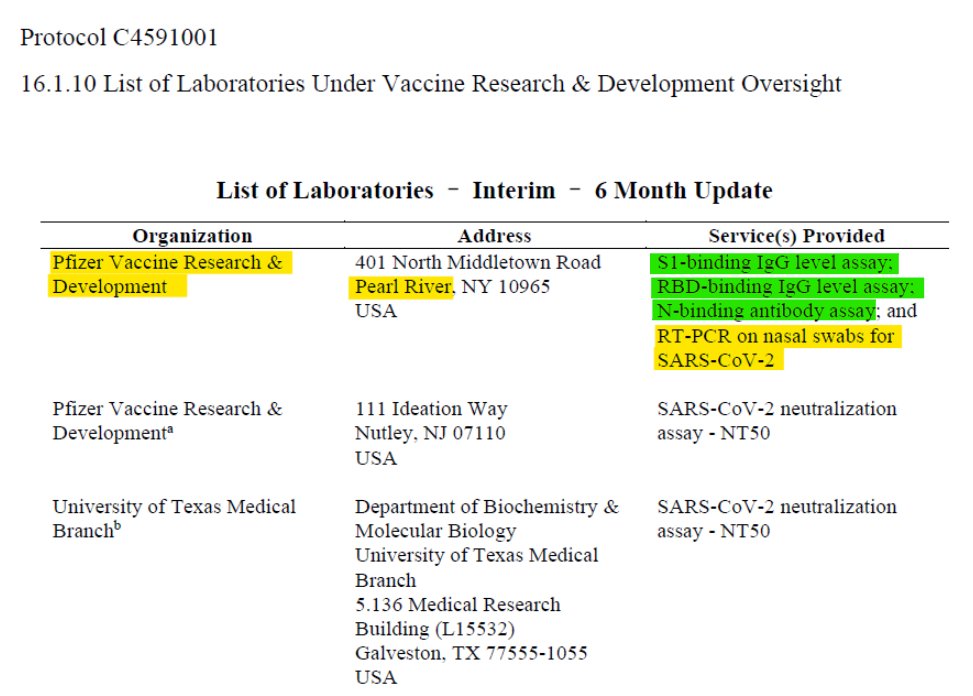The width and height of the screenshot is (973, 696).
Task: Click highlighted 'SARS-CoV-2' under RT-PCR line
Action: pyautogui.click(x=715, y=360)
